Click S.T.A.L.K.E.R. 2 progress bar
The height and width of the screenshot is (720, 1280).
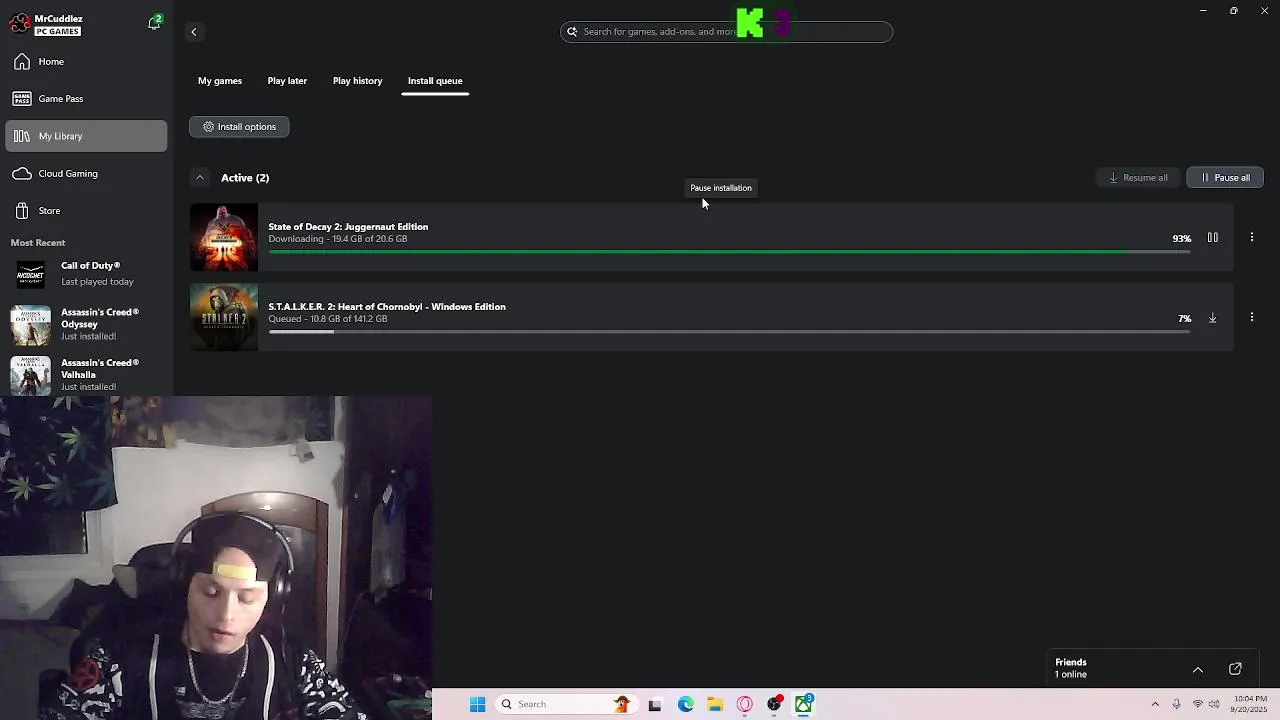729,331
